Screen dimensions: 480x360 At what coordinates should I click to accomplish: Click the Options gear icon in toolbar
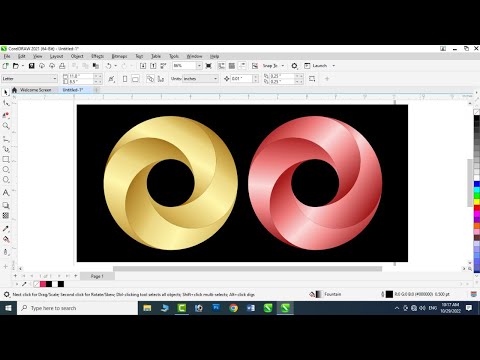(294, 66)
